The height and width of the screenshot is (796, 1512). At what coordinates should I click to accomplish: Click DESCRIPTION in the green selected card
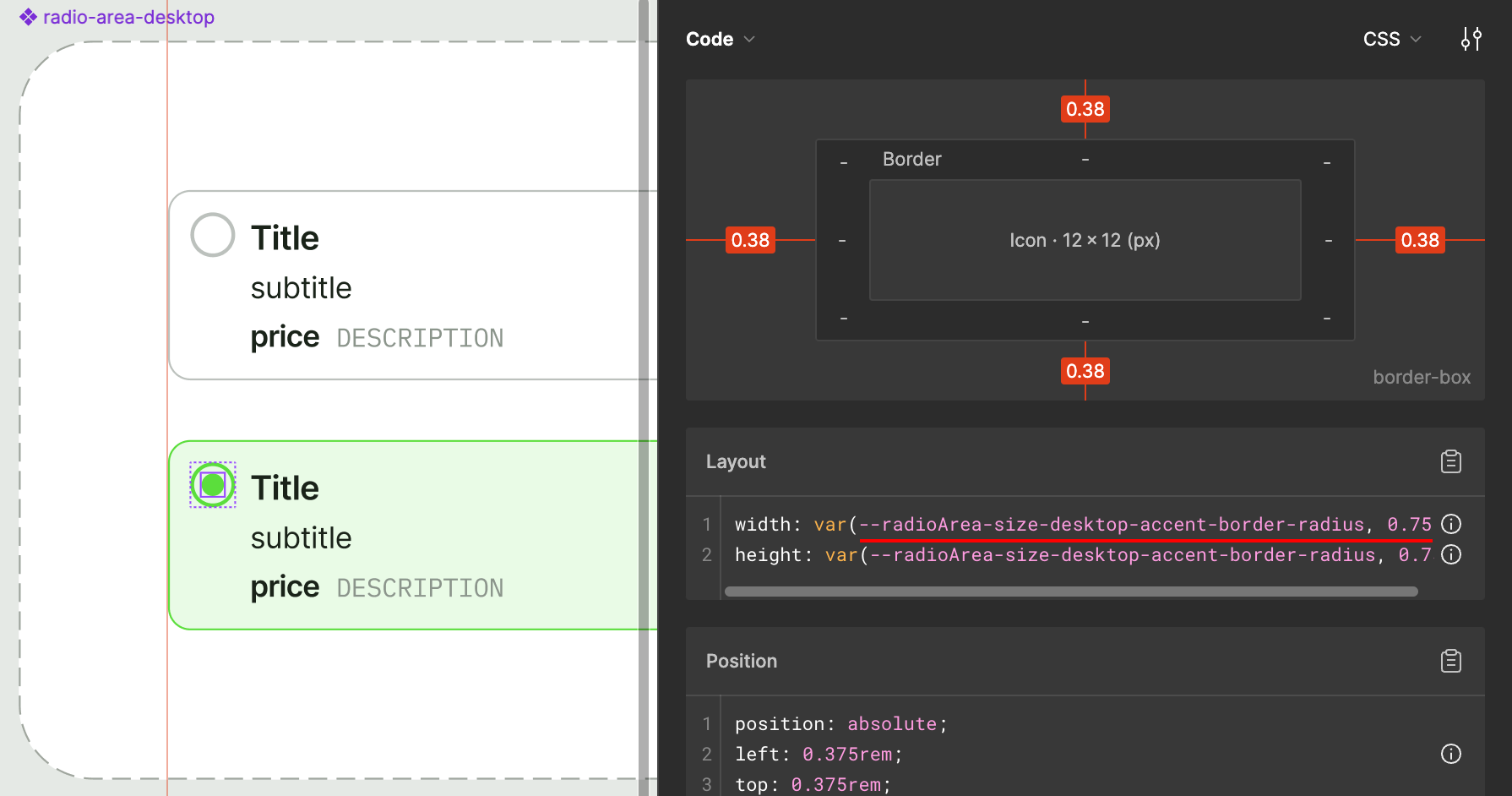coord(420,588)
